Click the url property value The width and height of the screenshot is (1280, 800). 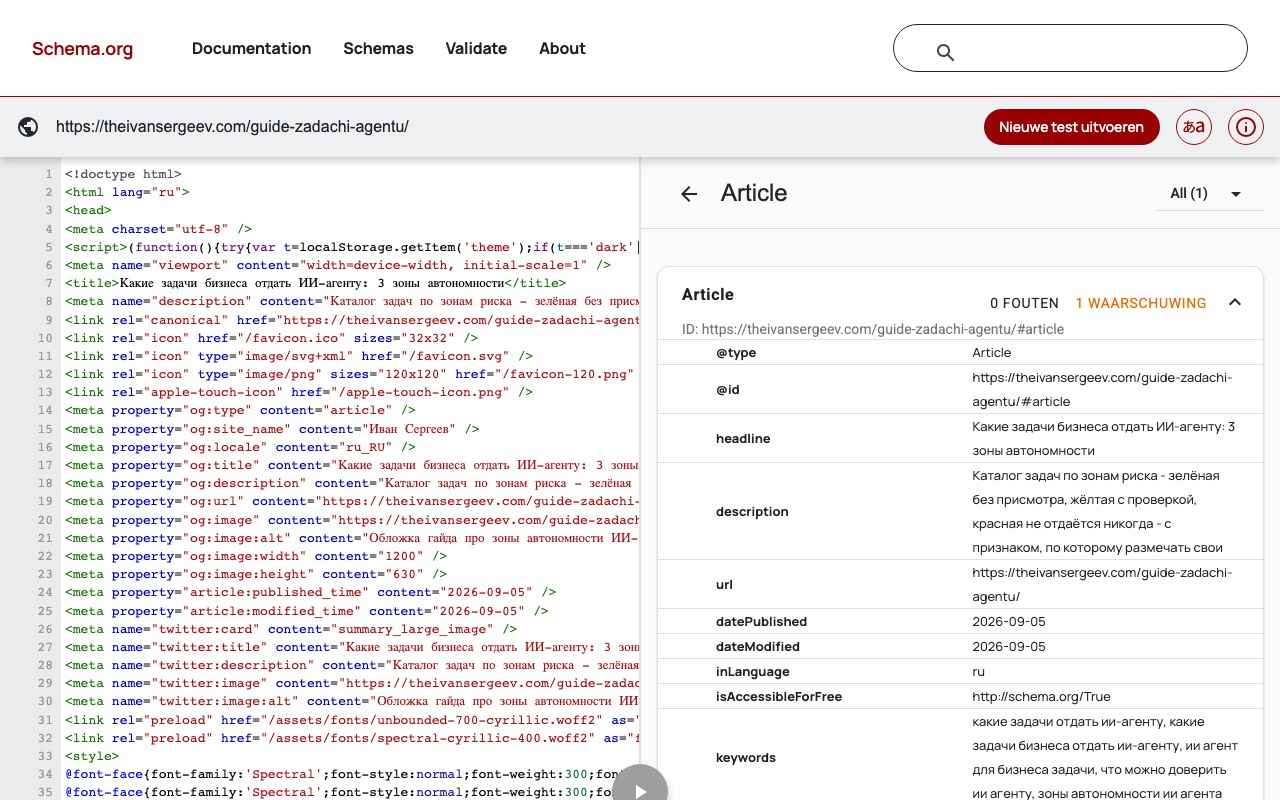1102,584
